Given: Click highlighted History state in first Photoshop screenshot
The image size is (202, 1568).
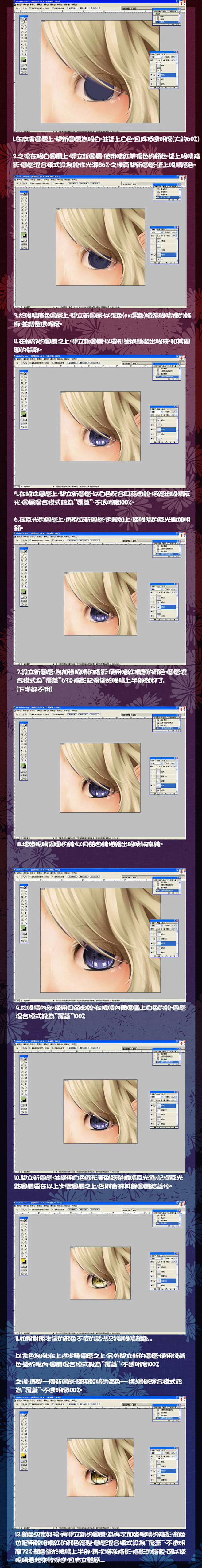Looking at the screenshot, I should [x=166, y=22].
